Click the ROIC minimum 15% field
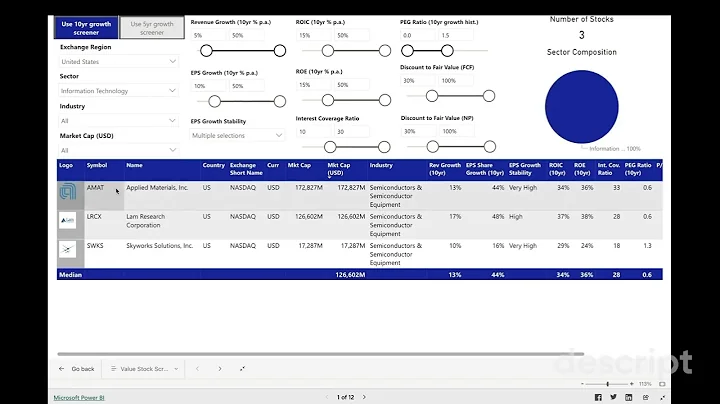The height and width of the screenshot is (404, 720). tap(314, 35)
